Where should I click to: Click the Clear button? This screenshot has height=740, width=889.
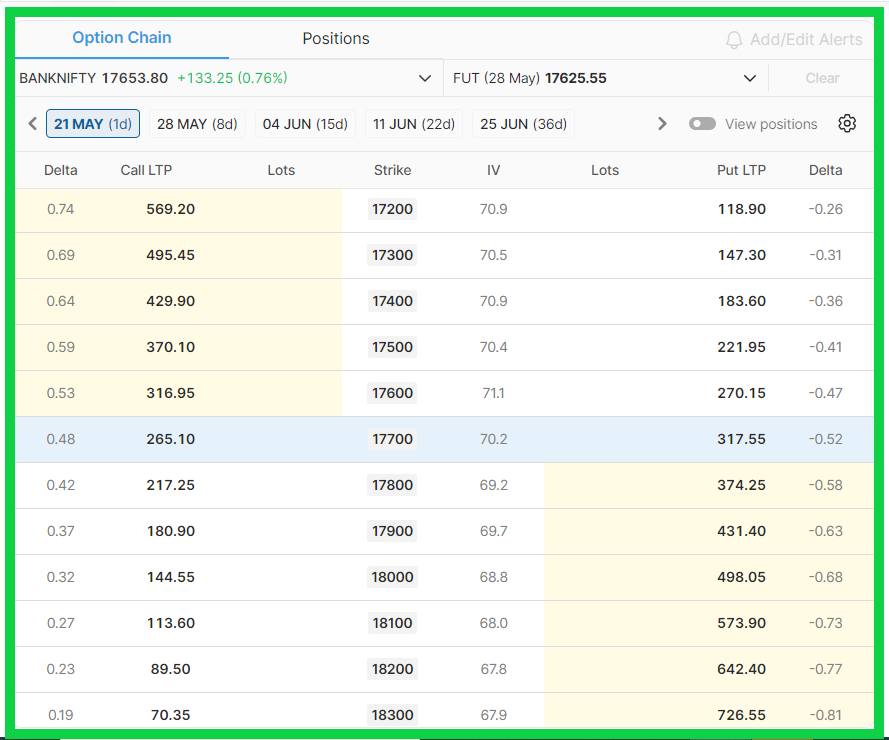(822, 78)
